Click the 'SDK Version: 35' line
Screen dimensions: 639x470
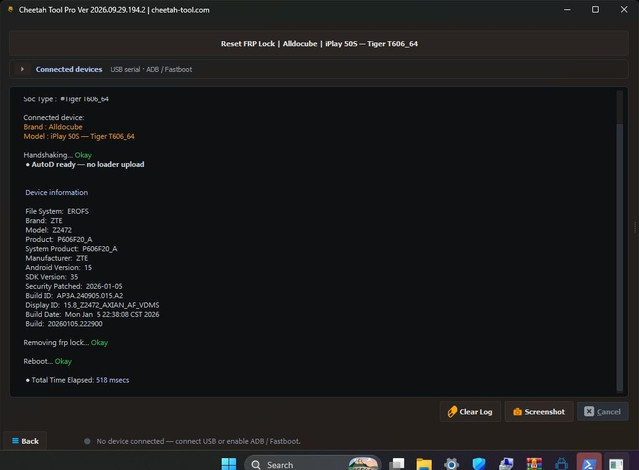52,277
